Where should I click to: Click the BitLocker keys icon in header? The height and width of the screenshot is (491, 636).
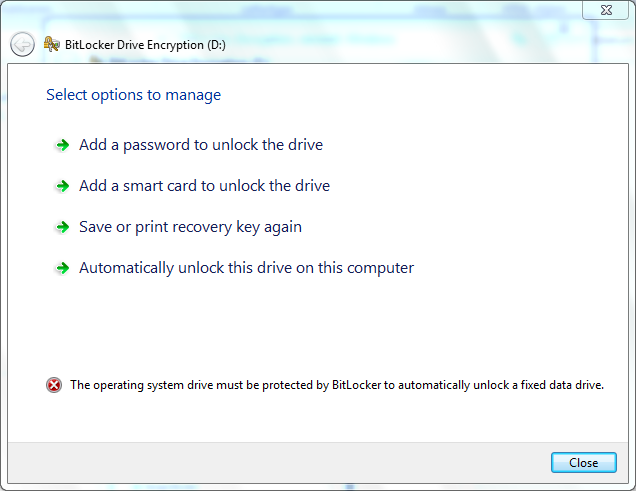52,44
